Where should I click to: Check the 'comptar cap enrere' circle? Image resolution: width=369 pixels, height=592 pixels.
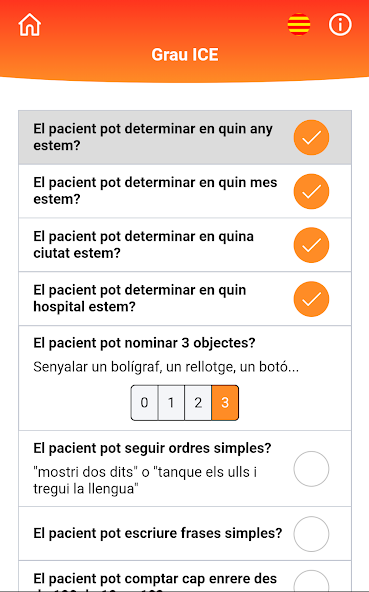[x=311, y=581]
